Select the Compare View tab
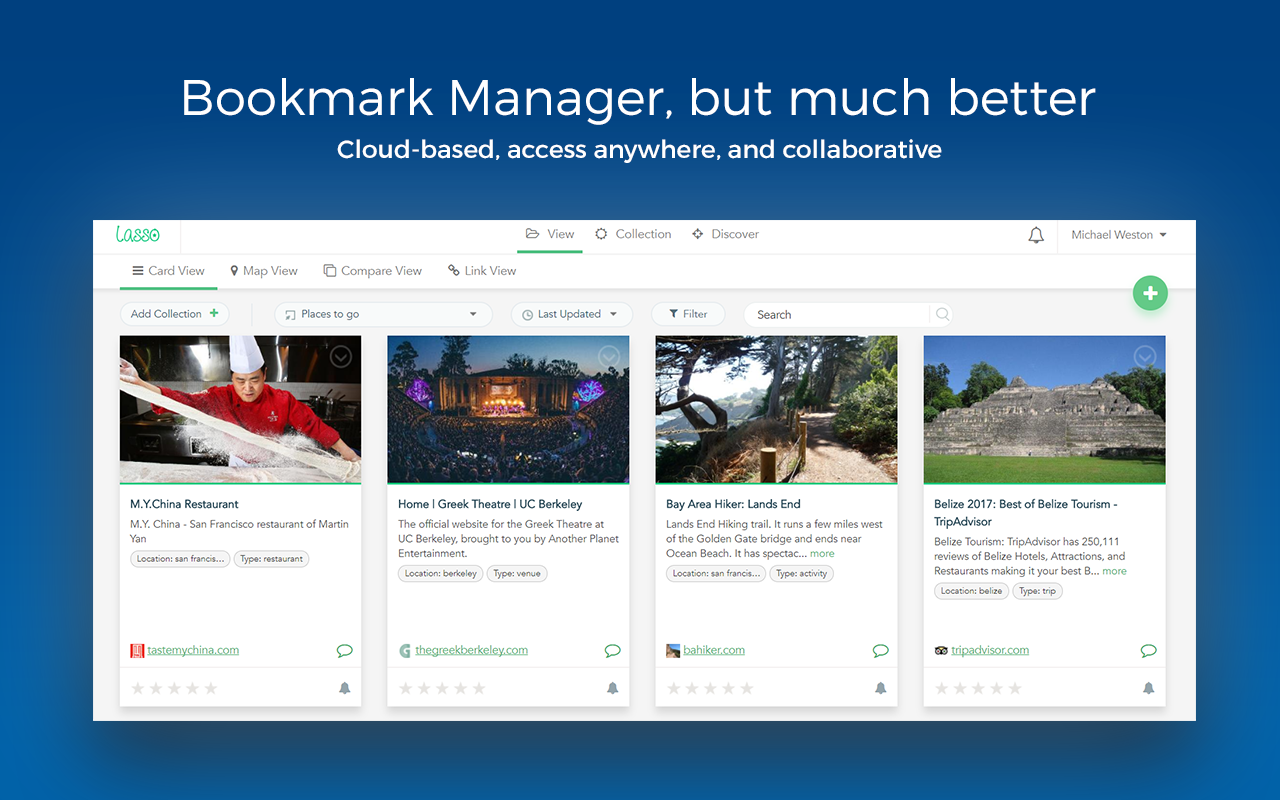Image resolution: width=1280 pixels, height=800 pixels. click(372, 271)
